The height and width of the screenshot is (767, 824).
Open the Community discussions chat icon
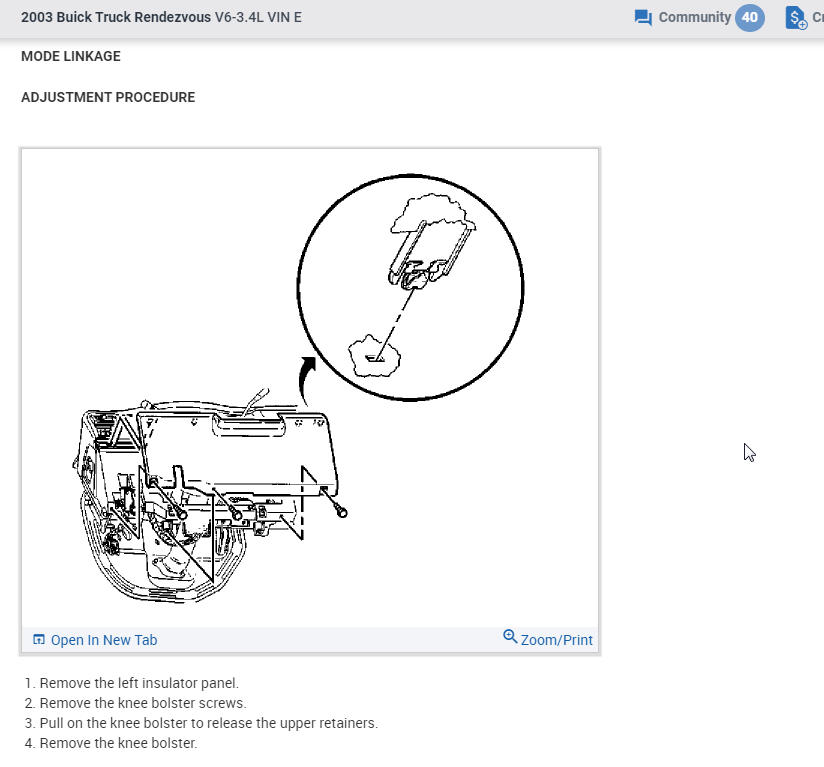643,17
